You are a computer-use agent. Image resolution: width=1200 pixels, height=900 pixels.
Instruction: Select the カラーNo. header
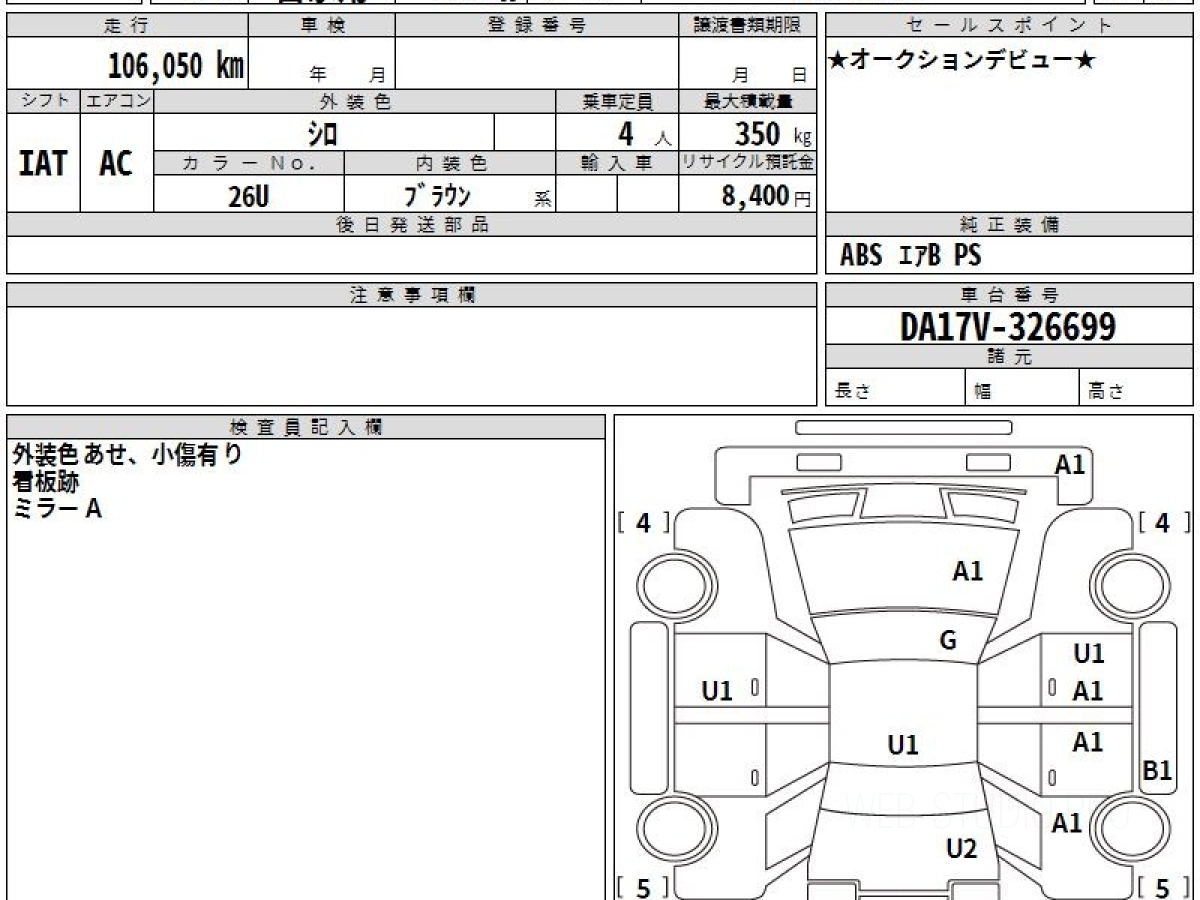point(249,163)
